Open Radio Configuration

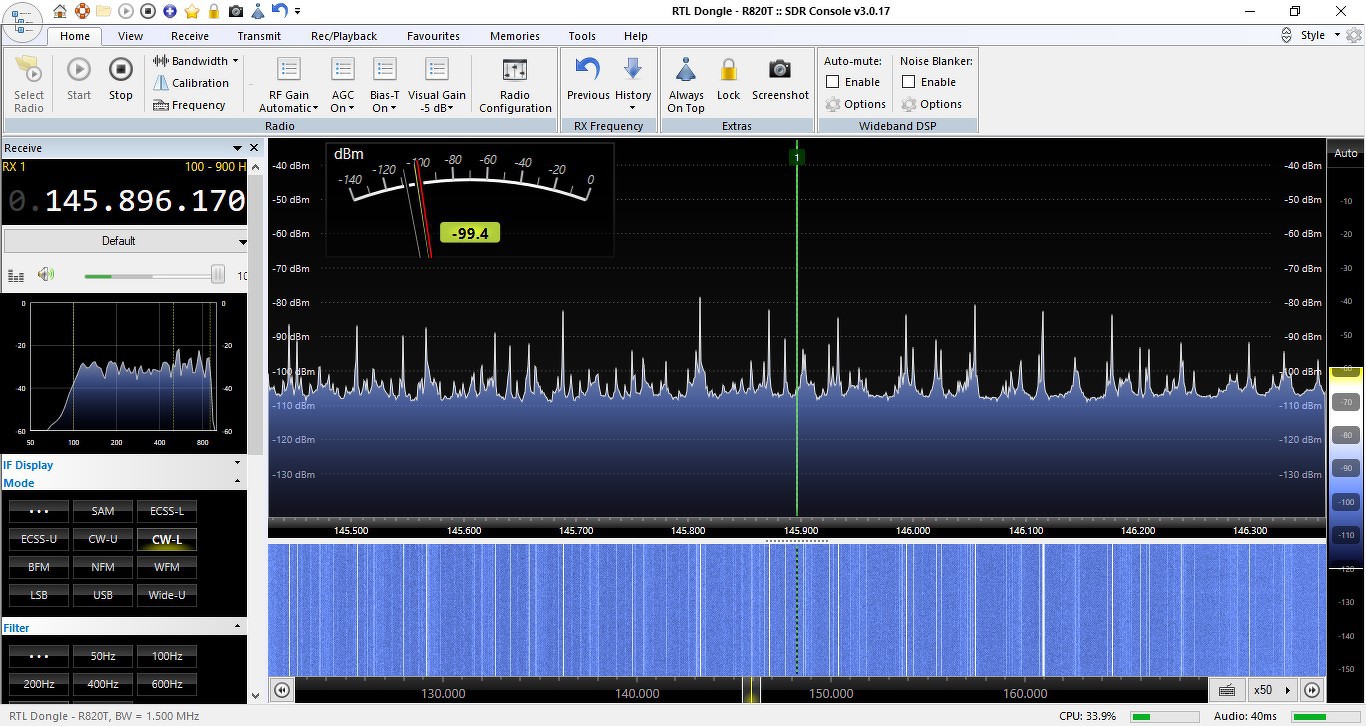point(515,86)
